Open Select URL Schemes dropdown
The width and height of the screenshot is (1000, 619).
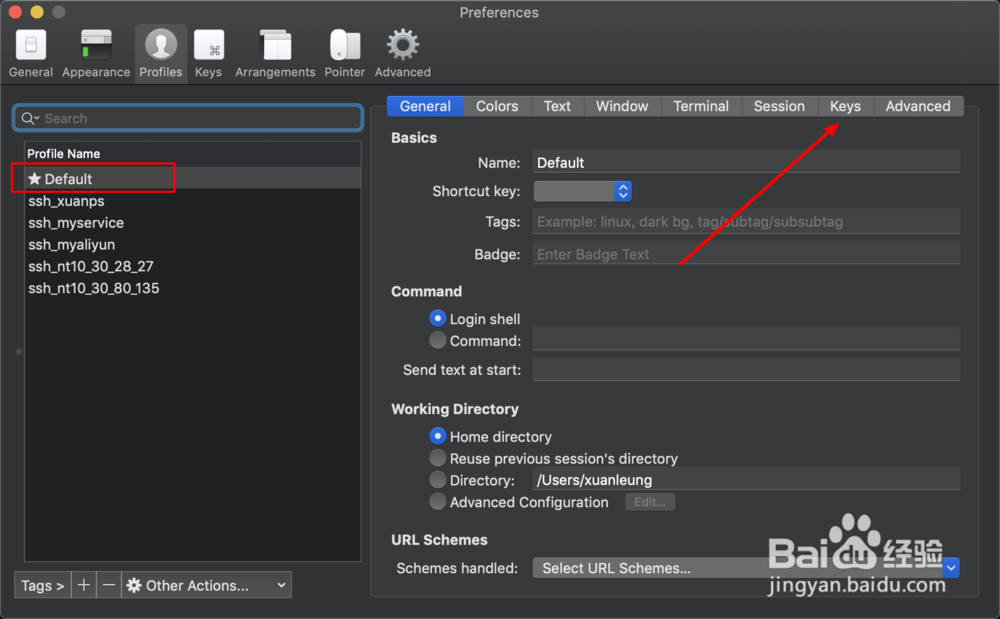[745, 568]
